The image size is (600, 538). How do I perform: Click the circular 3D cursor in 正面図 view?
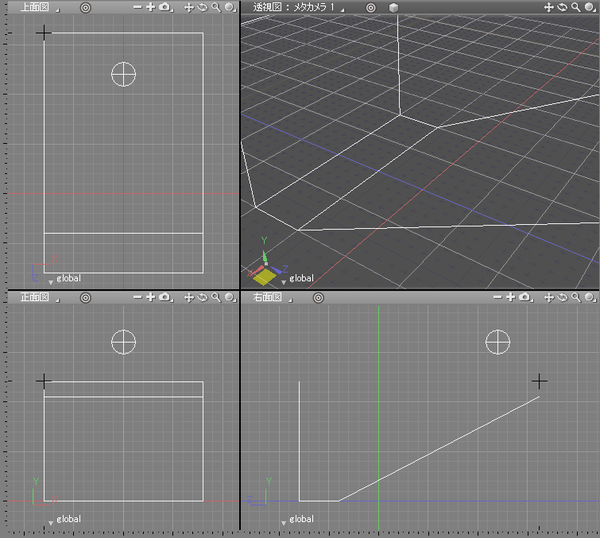(x=124, y=342)
